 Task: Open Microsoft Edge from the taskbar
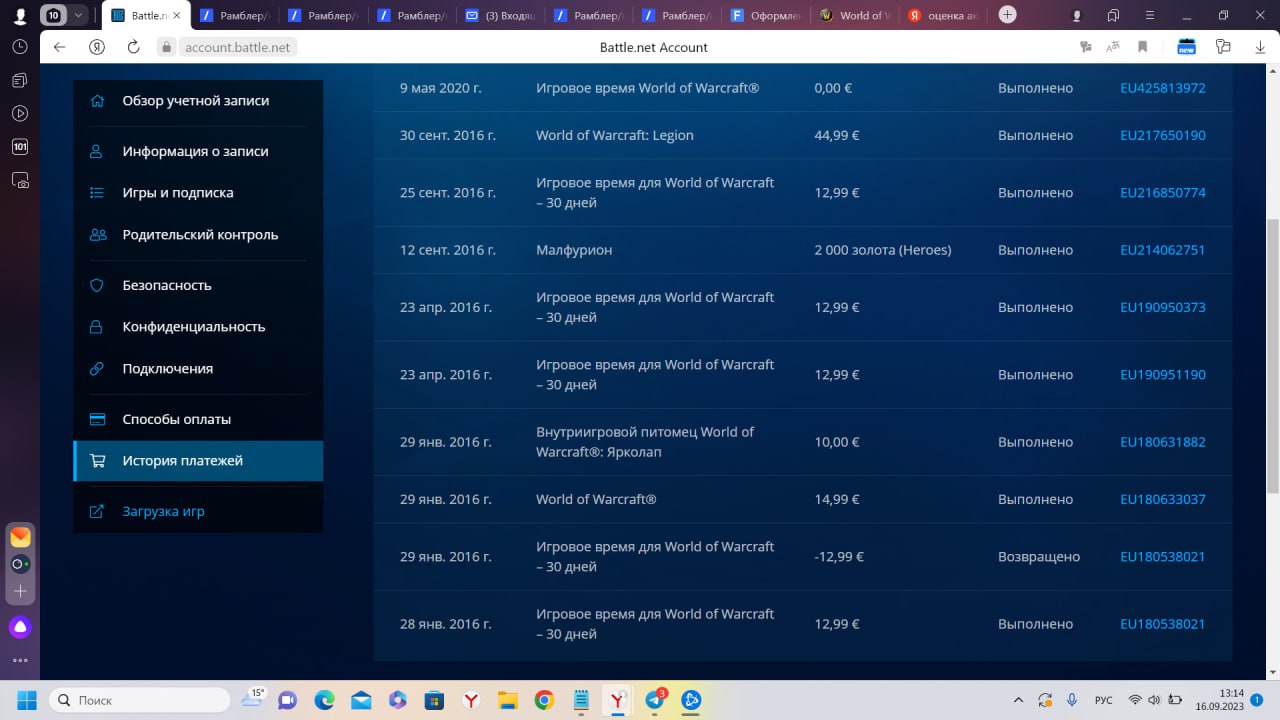click(324, 700)
